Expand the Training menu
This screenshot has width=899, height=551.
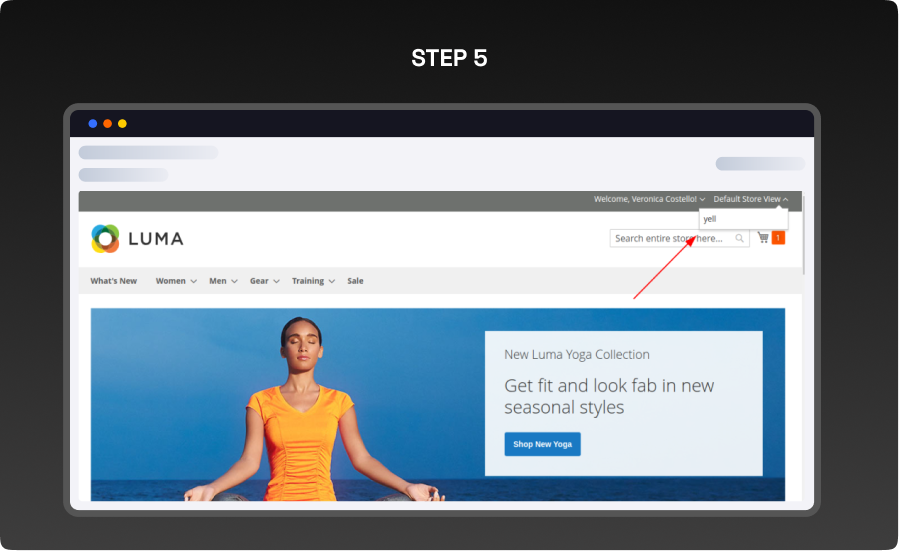coord(312,281)
